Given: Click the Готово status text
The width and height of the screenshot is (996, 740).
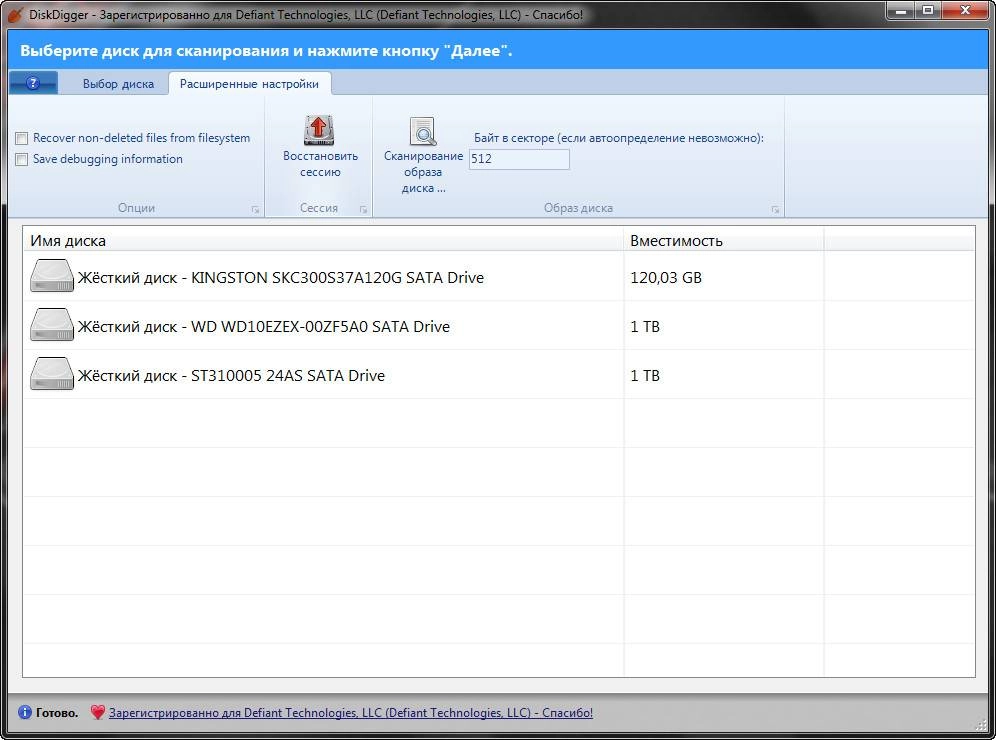Looking at the screenshot, I should pos(57,713).
